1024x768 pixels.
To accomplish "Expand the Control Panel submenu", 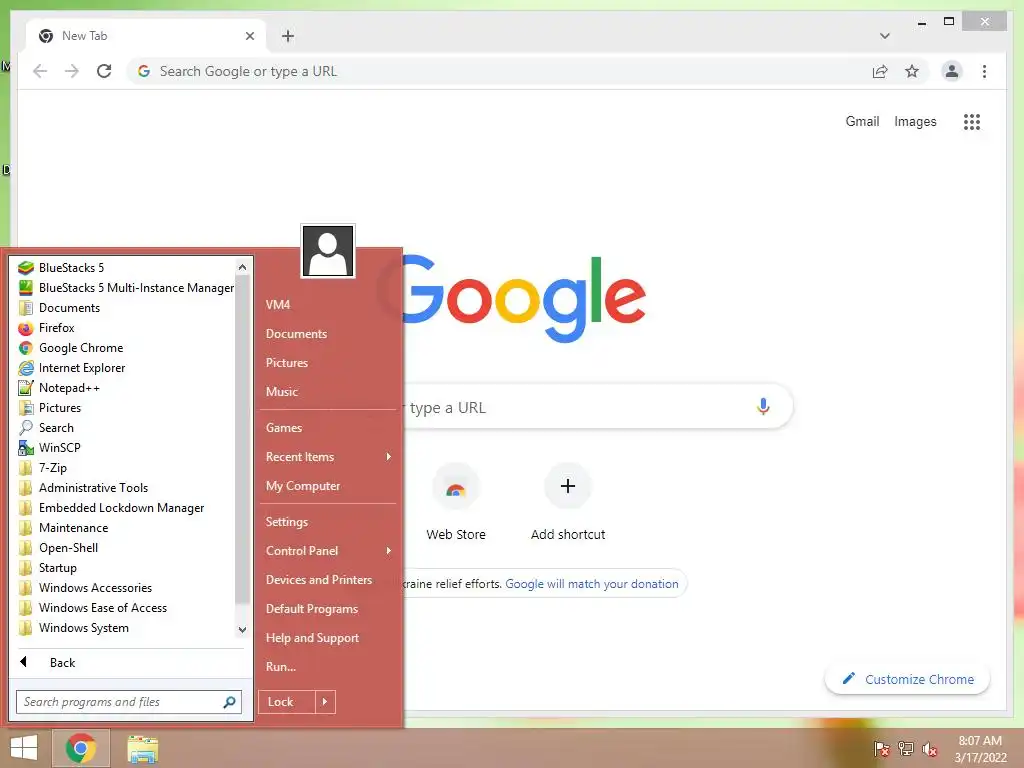I will pyautogui.click(x=328, y=551).
